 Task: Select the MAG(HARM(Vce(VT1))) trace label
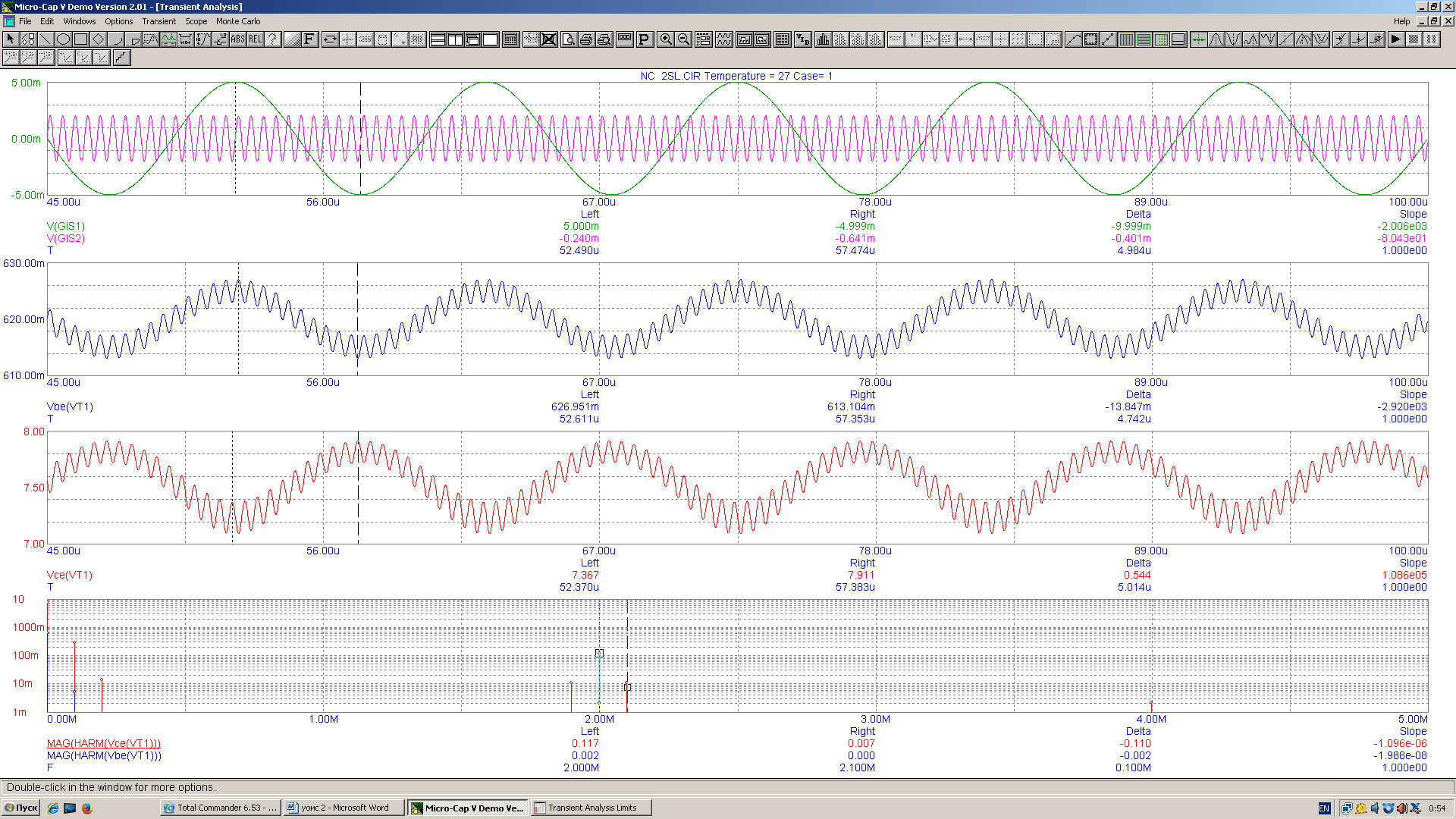[104, 743]
